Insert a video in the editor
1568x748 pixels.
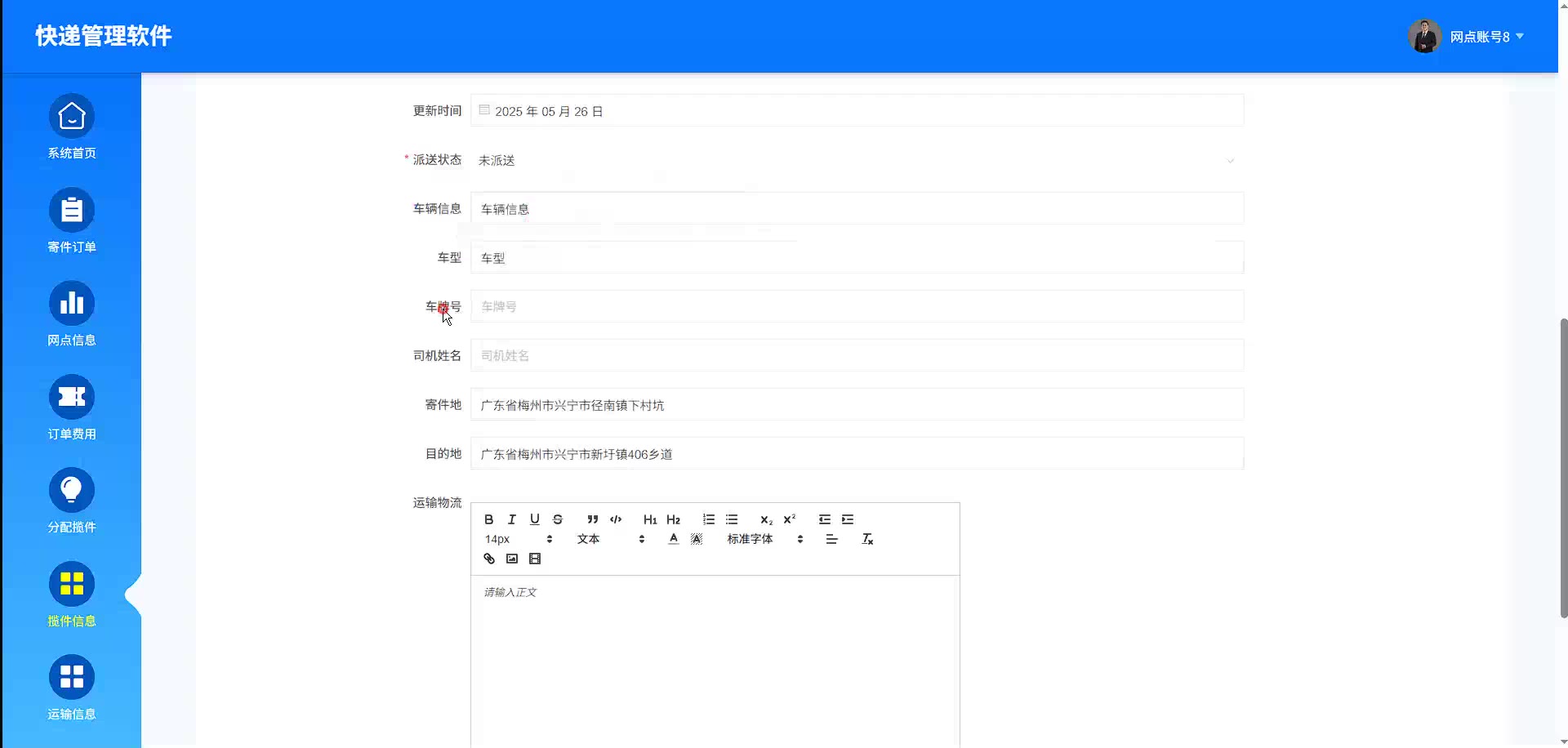[x=534, y=559]
